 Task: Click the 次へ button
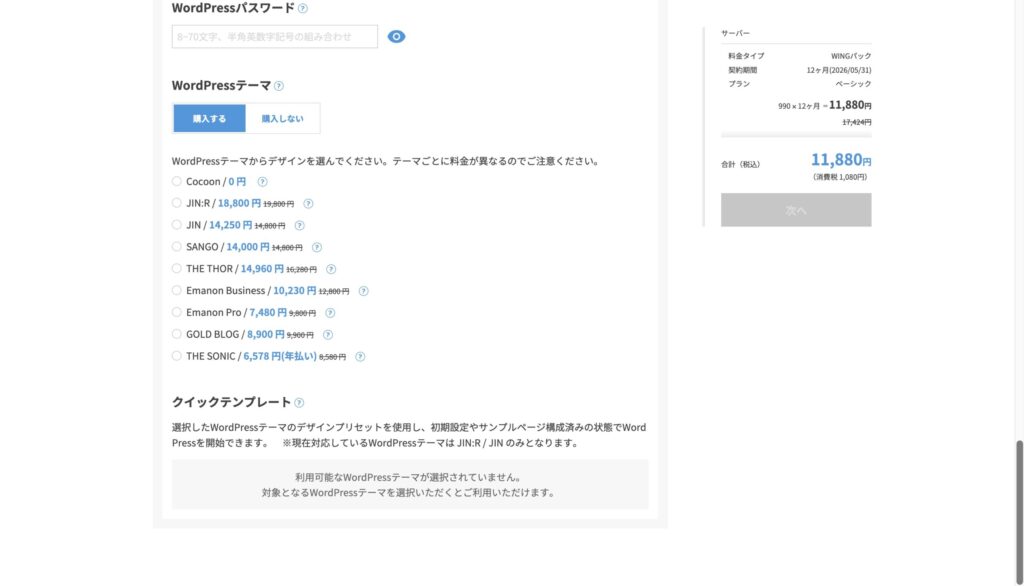[796, 210]
